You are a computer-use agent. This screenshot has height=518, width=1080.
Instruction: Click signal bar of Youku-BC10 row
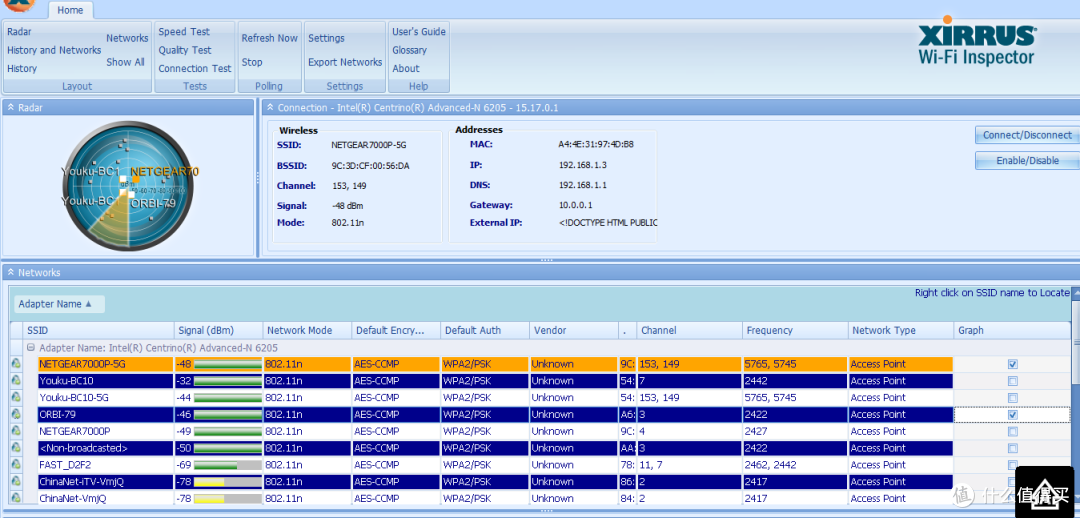point(228,381)
